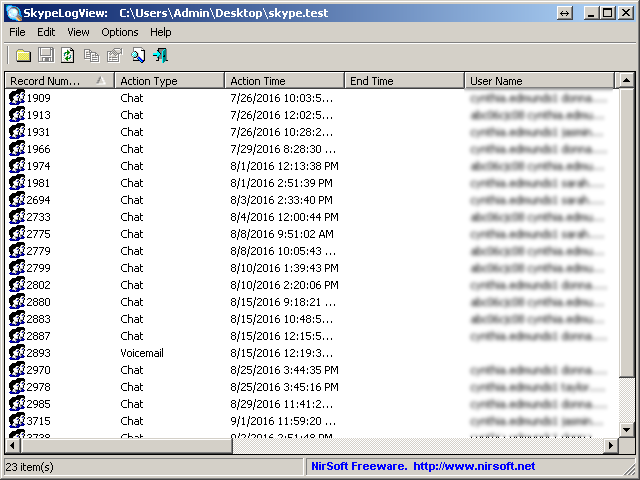Image resolution: width=640 pixels, height=480 pixels.
Task: Click action time 8/8/2016 9:51:02 AM
Action: tap(282, 234)
